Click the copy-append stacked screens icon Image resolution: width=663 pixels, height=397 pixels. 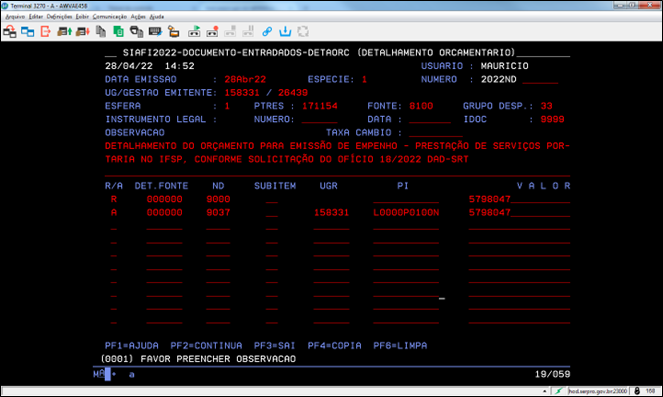[137, 31]
